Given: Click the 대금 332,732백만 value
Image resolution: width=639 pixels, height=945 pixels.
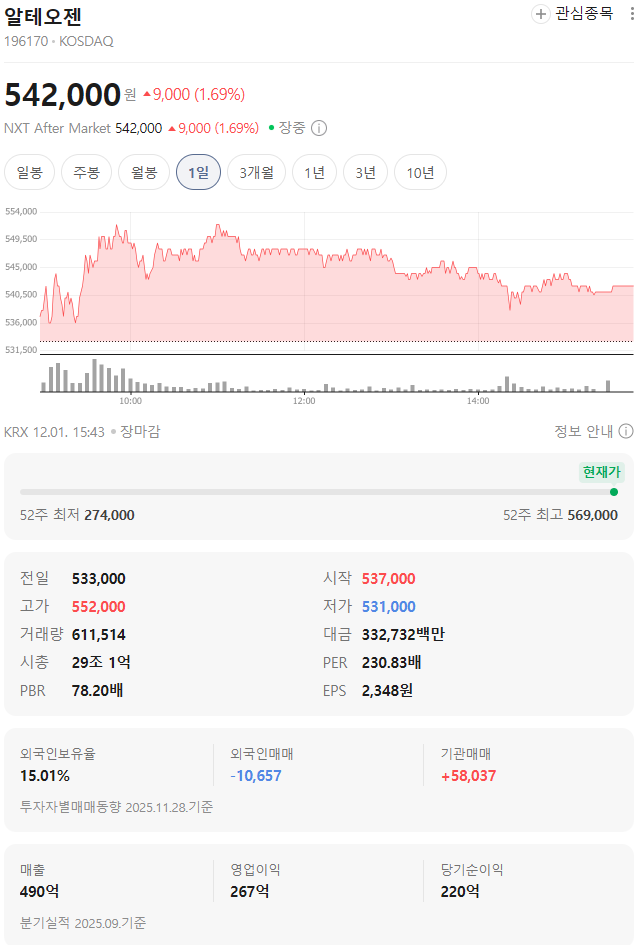Looking at the screenshot, I should tap(403, 634).
